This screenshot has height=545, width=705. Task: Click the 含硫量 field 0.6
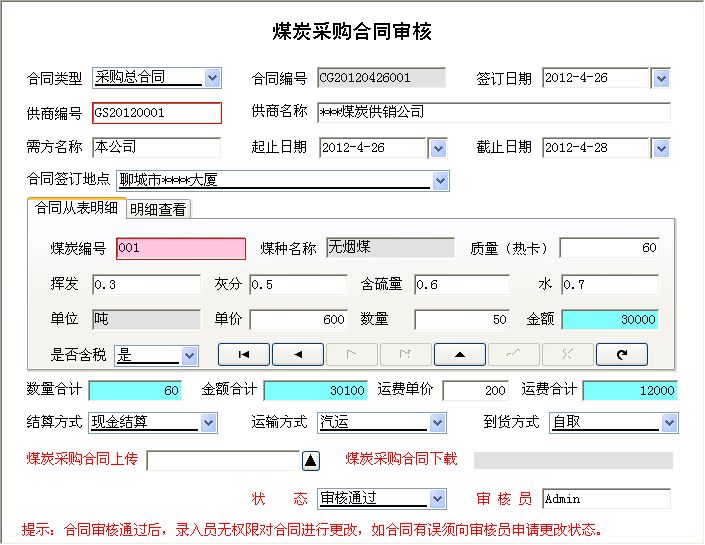[x=462, y=285]
